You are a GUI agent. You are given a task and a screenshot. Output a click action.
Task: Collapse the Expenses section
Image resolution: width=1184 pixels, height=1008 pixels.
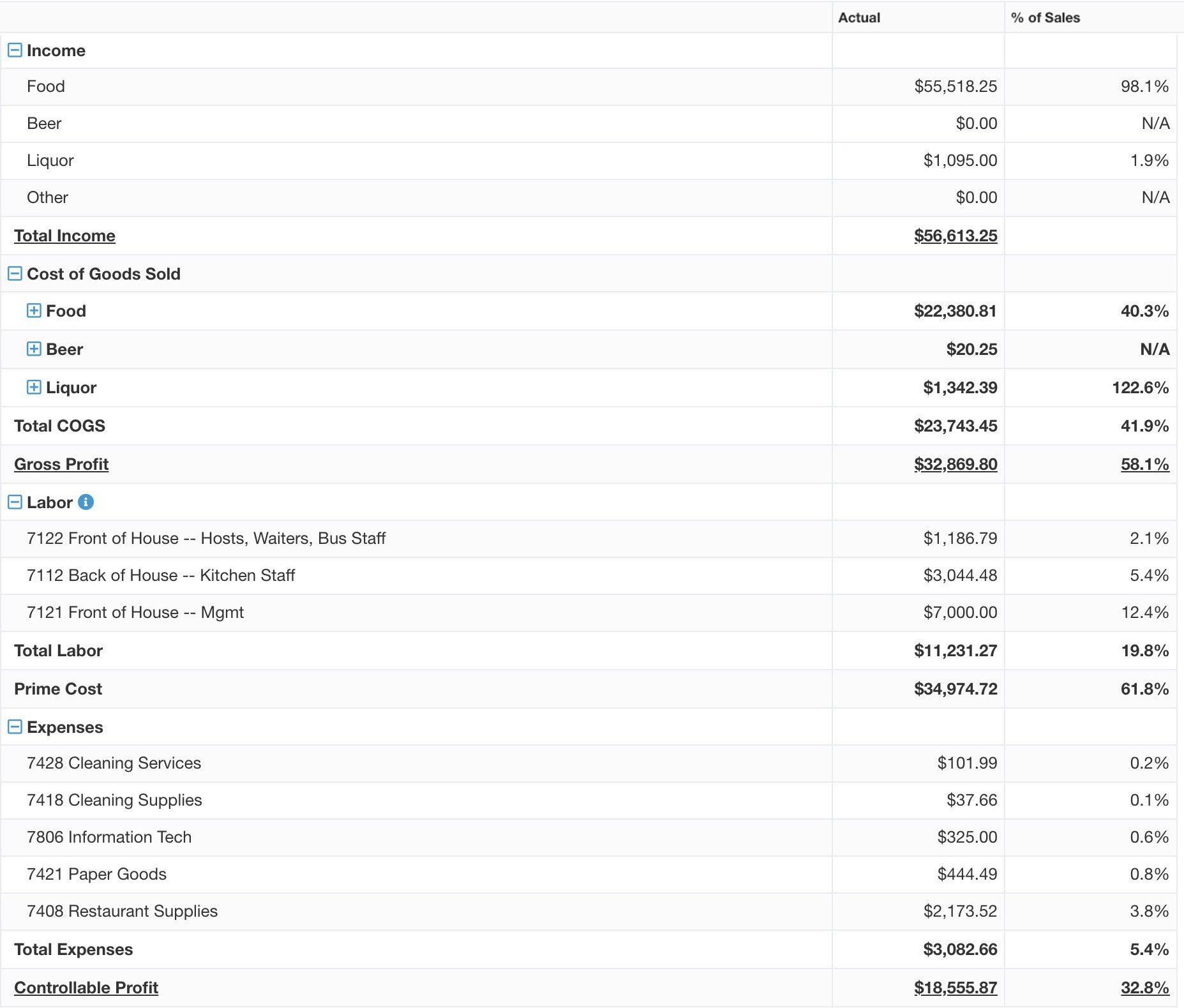15,727
